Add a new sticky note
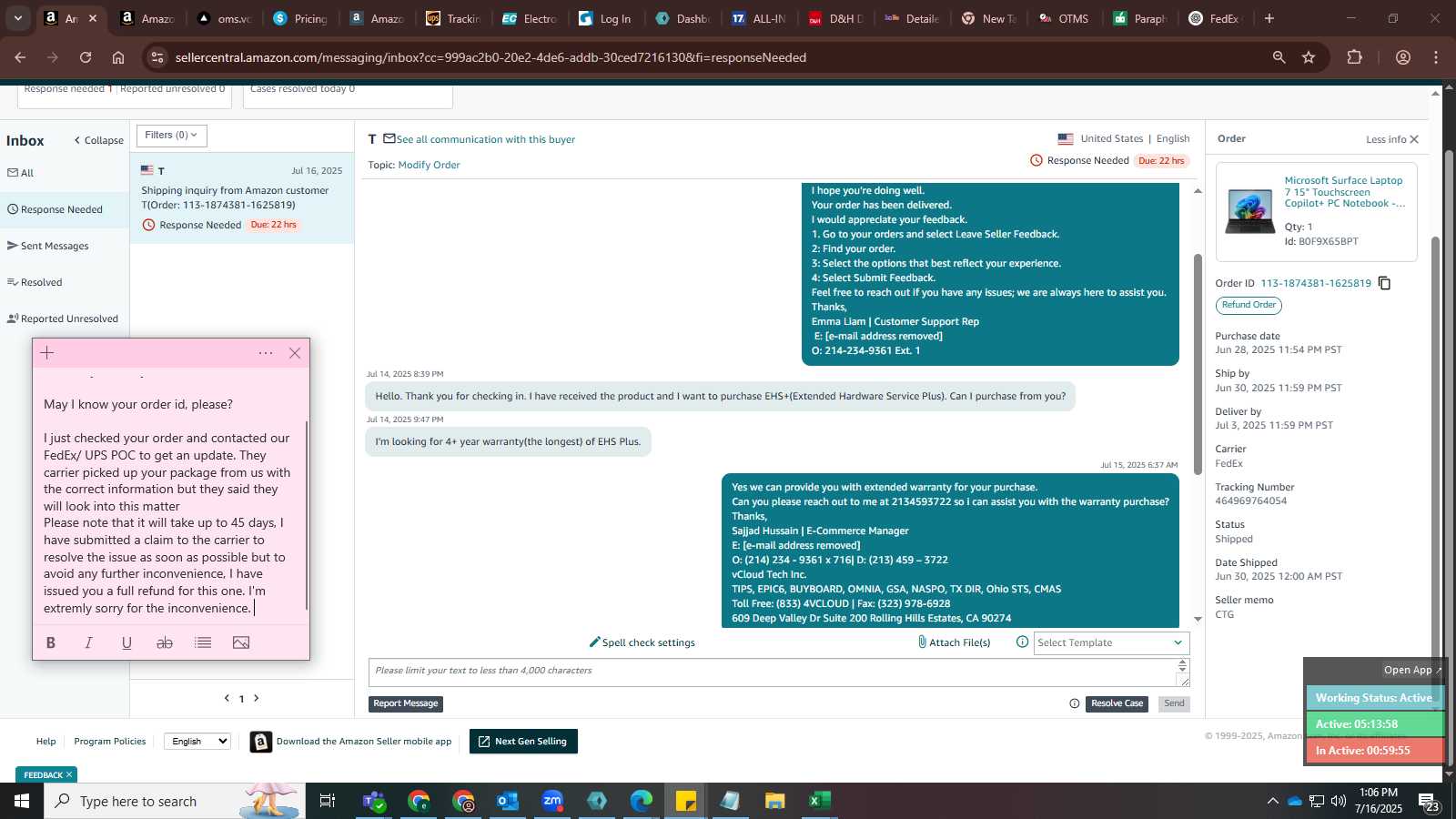The width and height of the screenshot is (1456, 819). [x=47, y=353]
